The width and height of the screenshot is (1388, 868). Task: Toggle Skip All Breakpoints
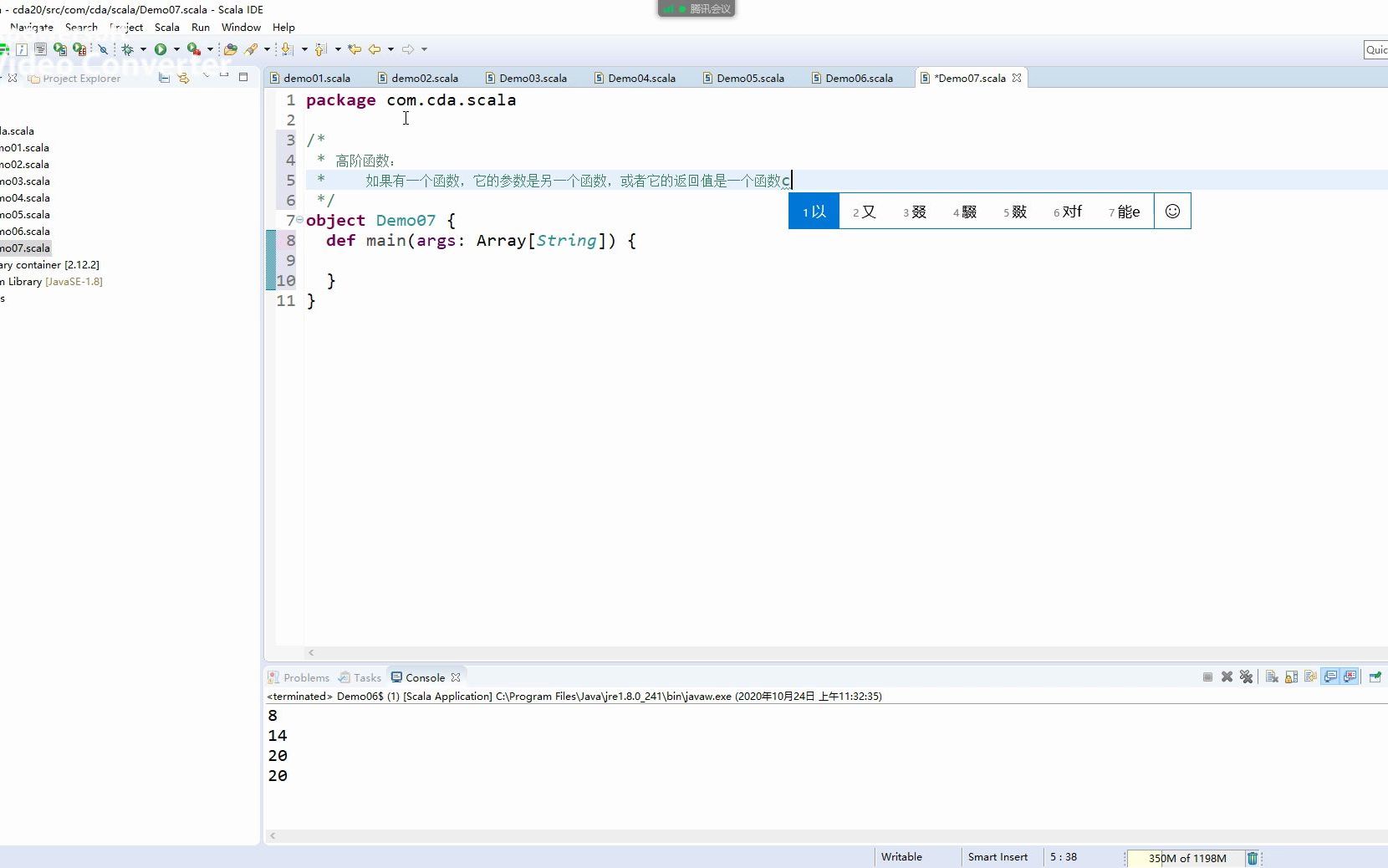(103, 49)
